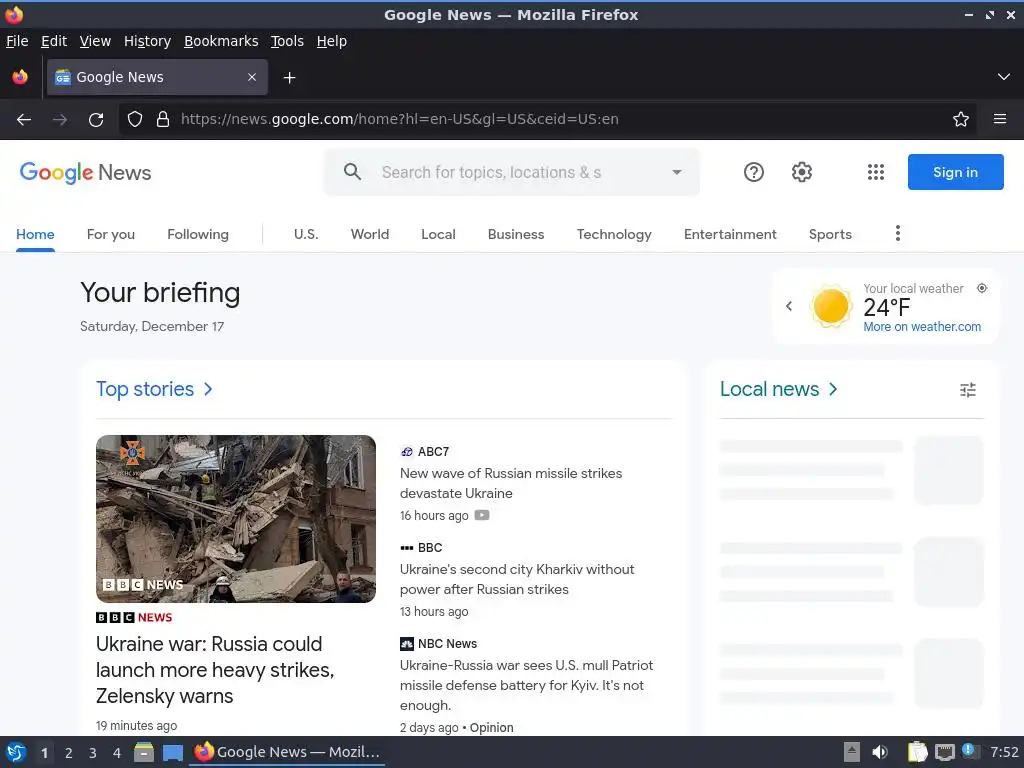Click the Google News search magnifier icon
The height and width of the screenshot is (768, 1024).
point(352,172)
